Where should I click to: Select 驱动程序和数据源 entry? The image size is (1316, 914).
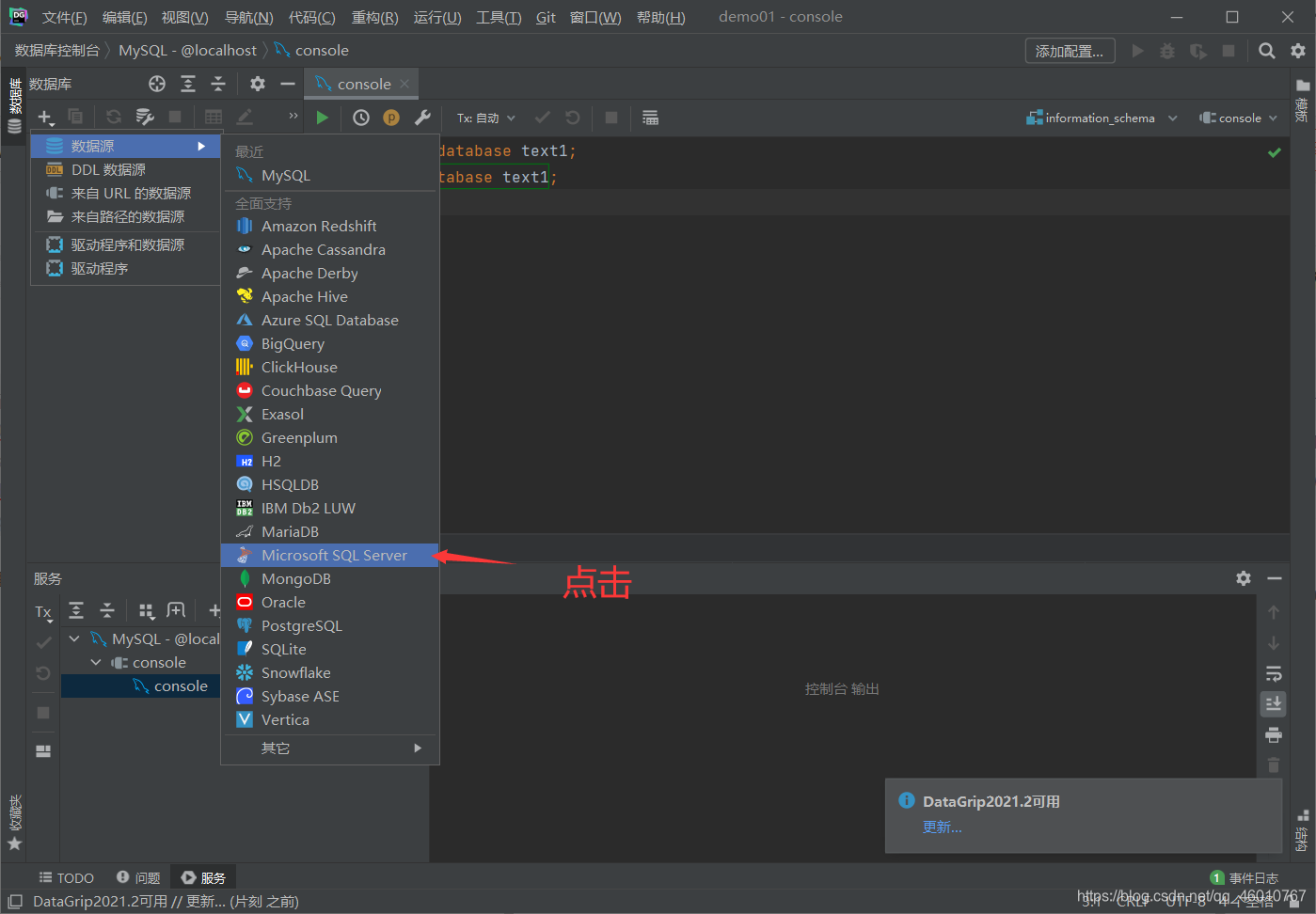[x=126, y=244]
